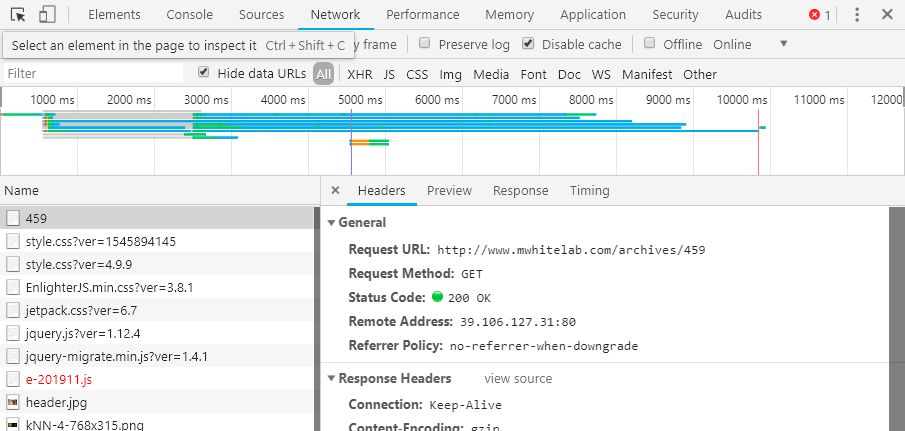Image resolution: width=905 pixels, height=431 pixels.
Task: Open the Performance tab
Action: 423,15
